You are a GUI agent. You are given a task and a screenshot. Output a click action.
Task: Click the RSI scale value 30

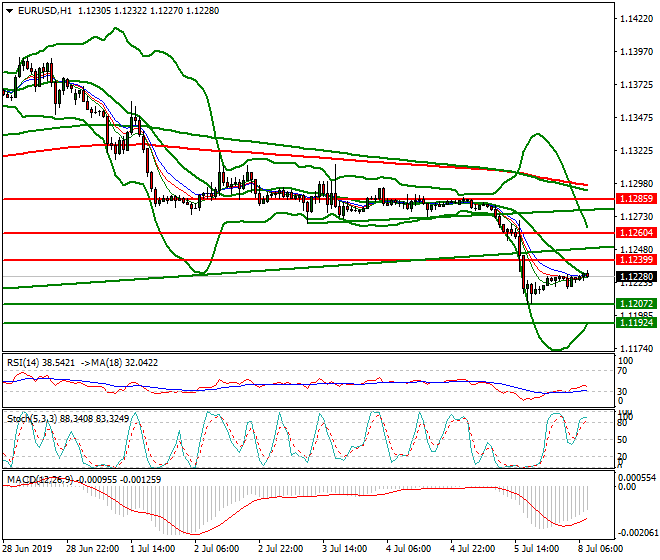[622, 392]
